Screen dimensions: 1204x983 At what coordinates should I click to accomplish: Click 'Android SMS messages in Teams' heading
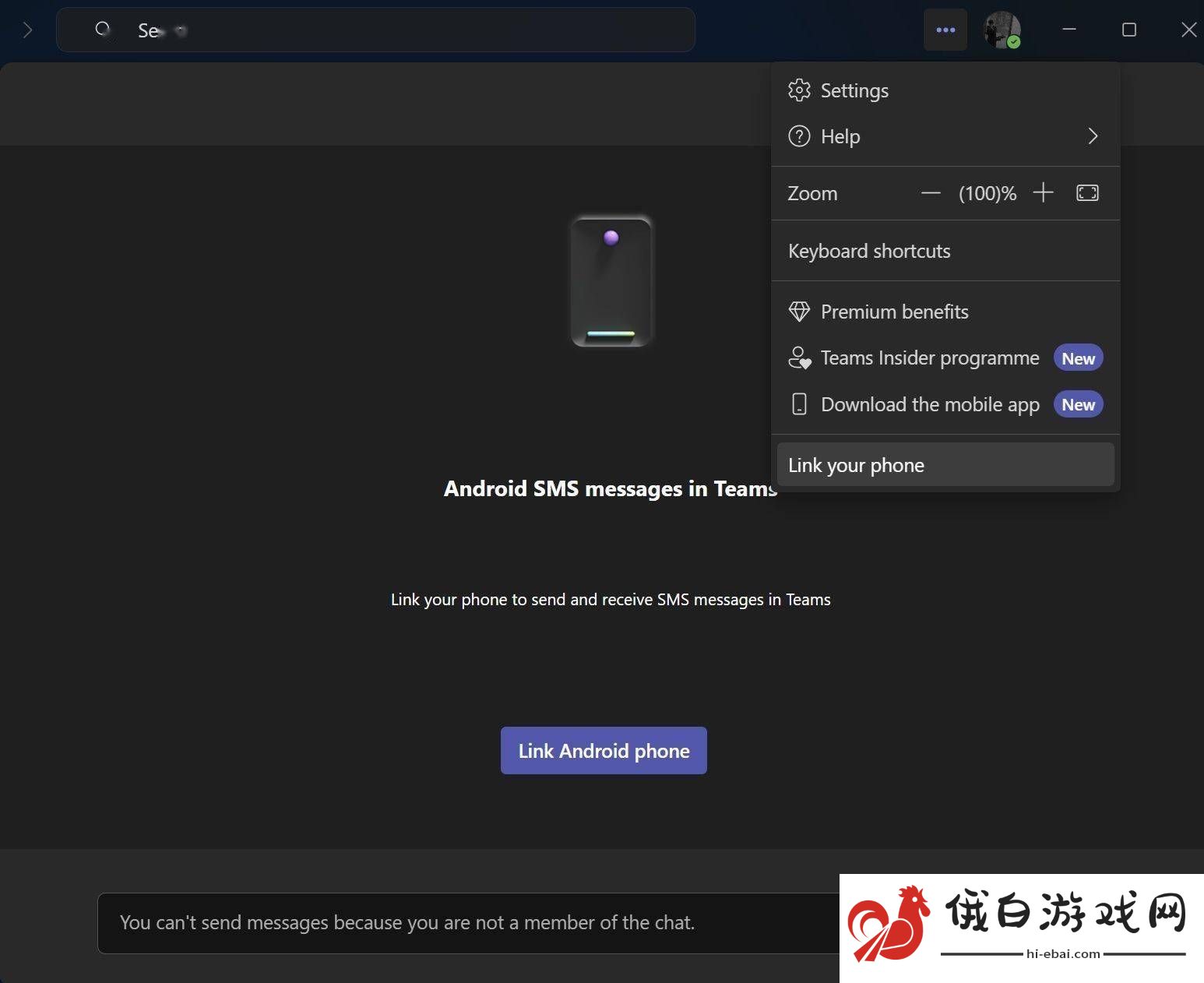[x=611, y=488]
